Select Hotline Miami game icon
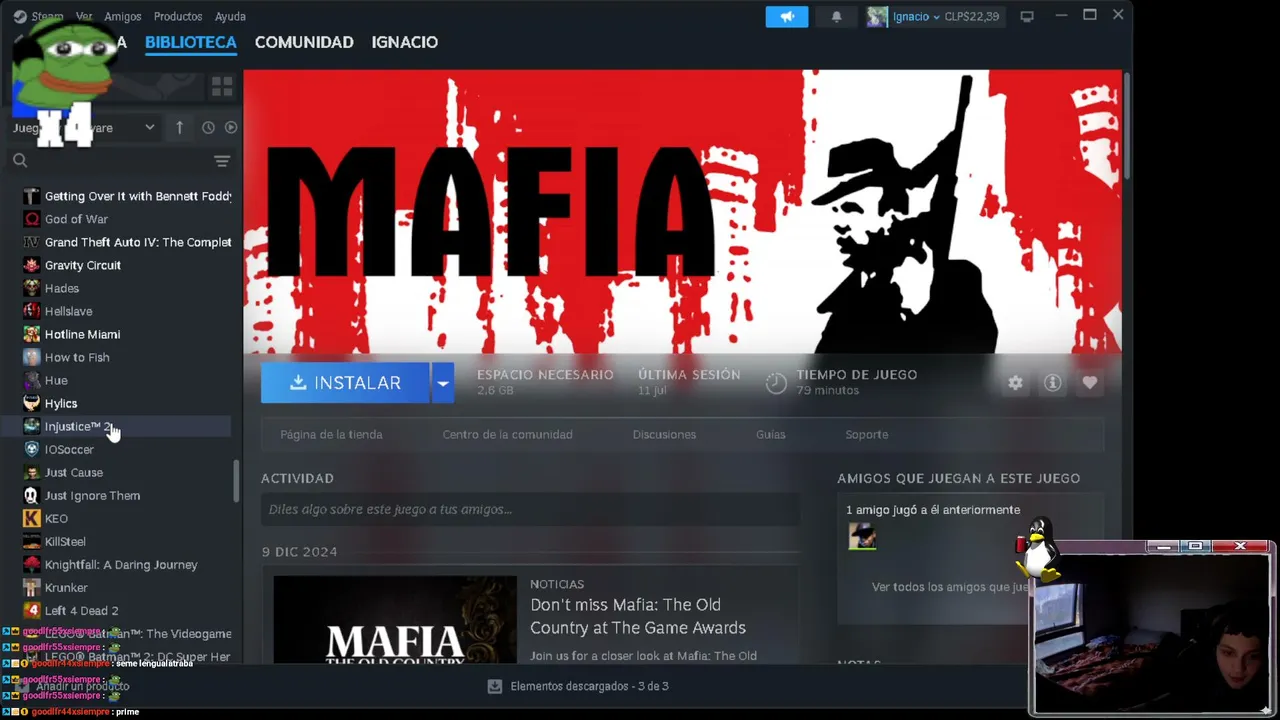This screenshot has height=720, width=1280. pos(32,334)
